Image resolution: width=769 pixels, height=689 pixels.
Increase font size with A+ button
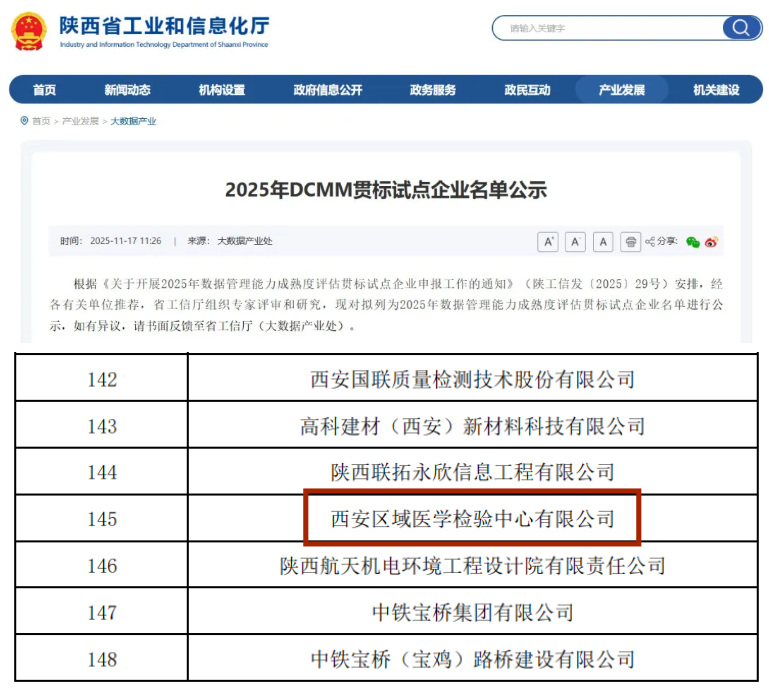pos(548,242)
